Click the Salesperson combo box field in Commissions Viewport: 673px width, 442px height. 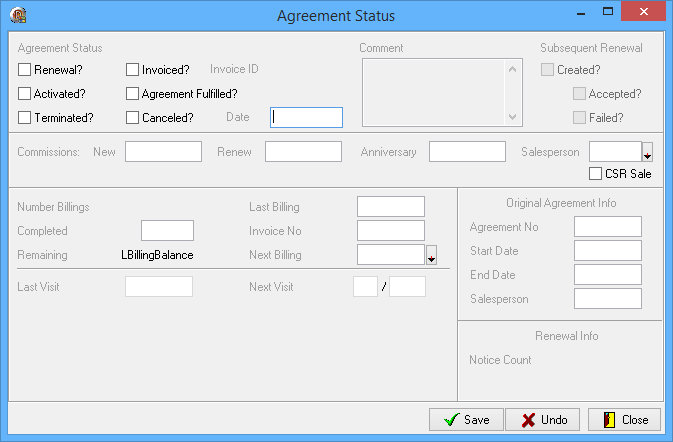tap(615, 152)
